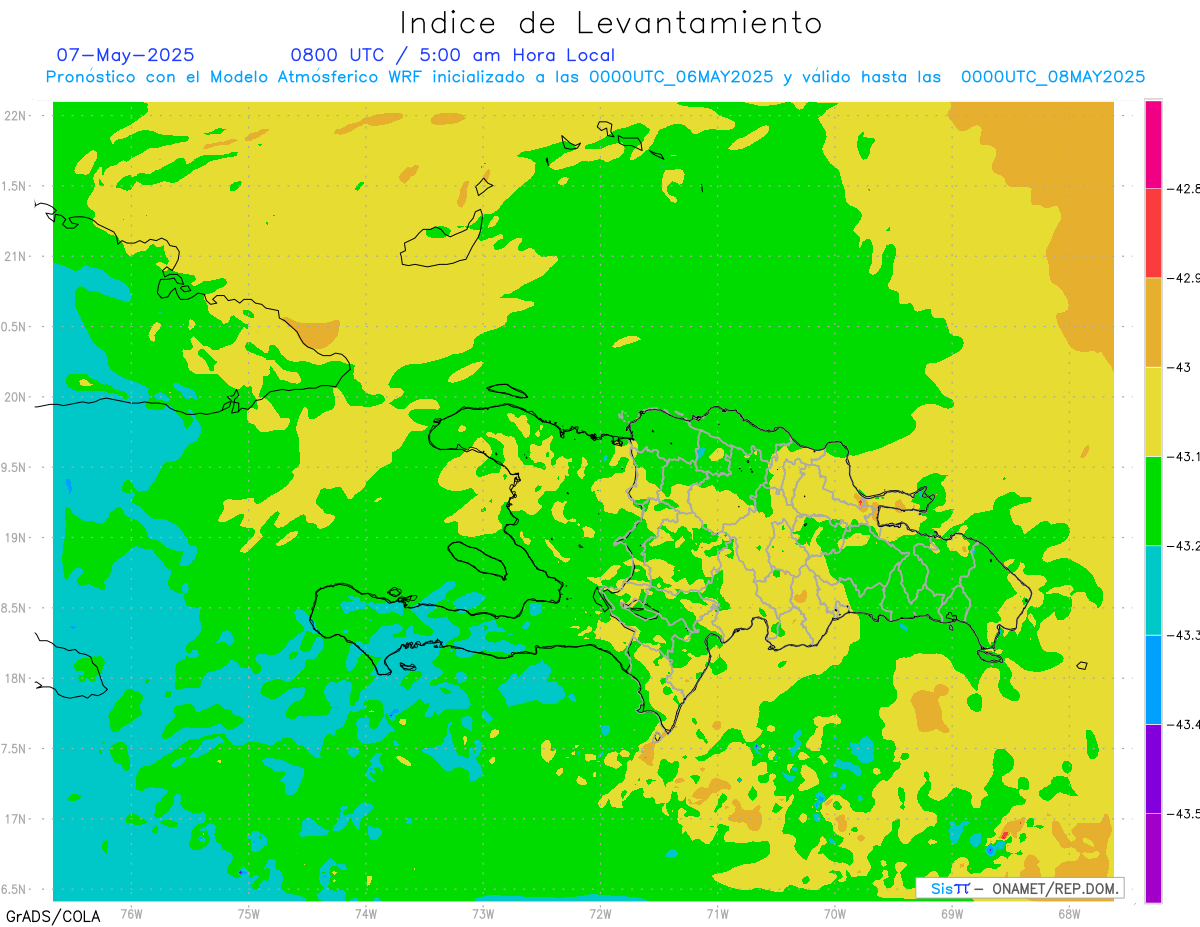Click the 6.5N latitude label

pos(14,889)
